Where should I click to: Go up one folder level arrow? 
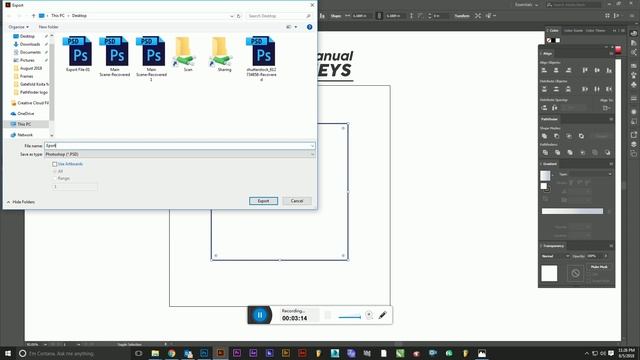(x=33, y=16)
